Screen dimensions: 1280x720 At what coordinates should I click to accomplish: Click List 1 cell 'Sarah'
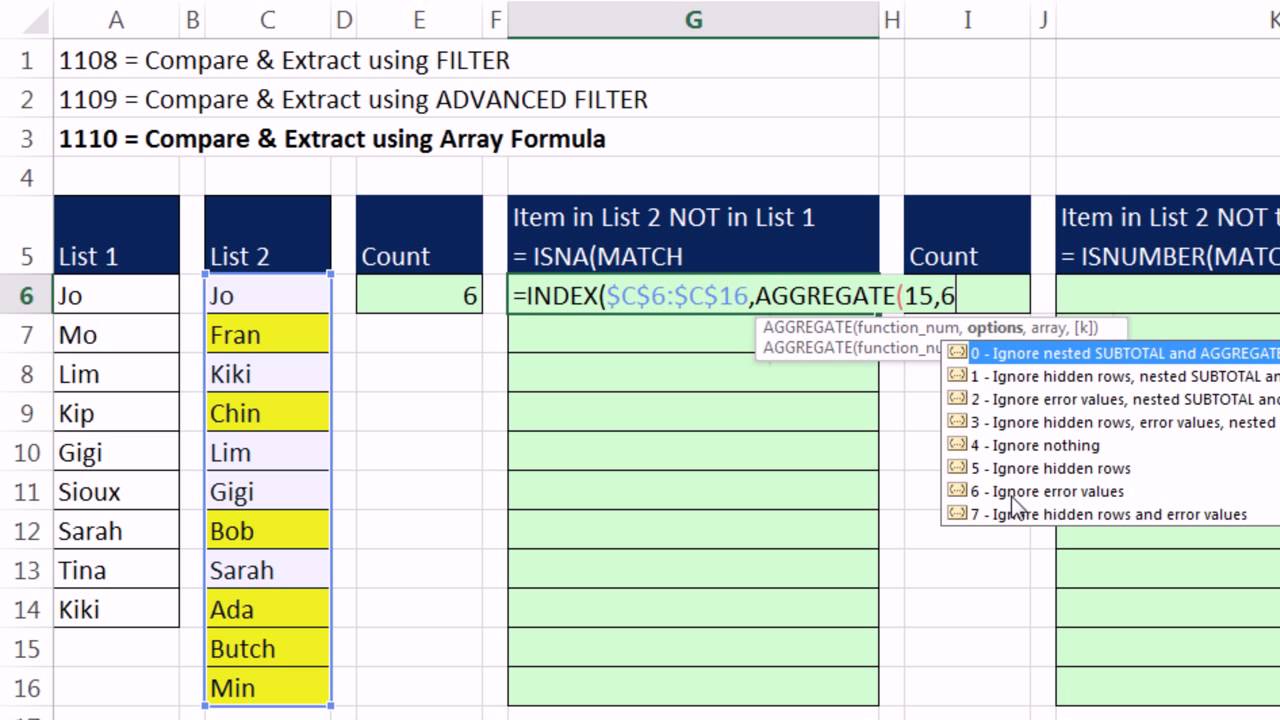pos(116,531)
